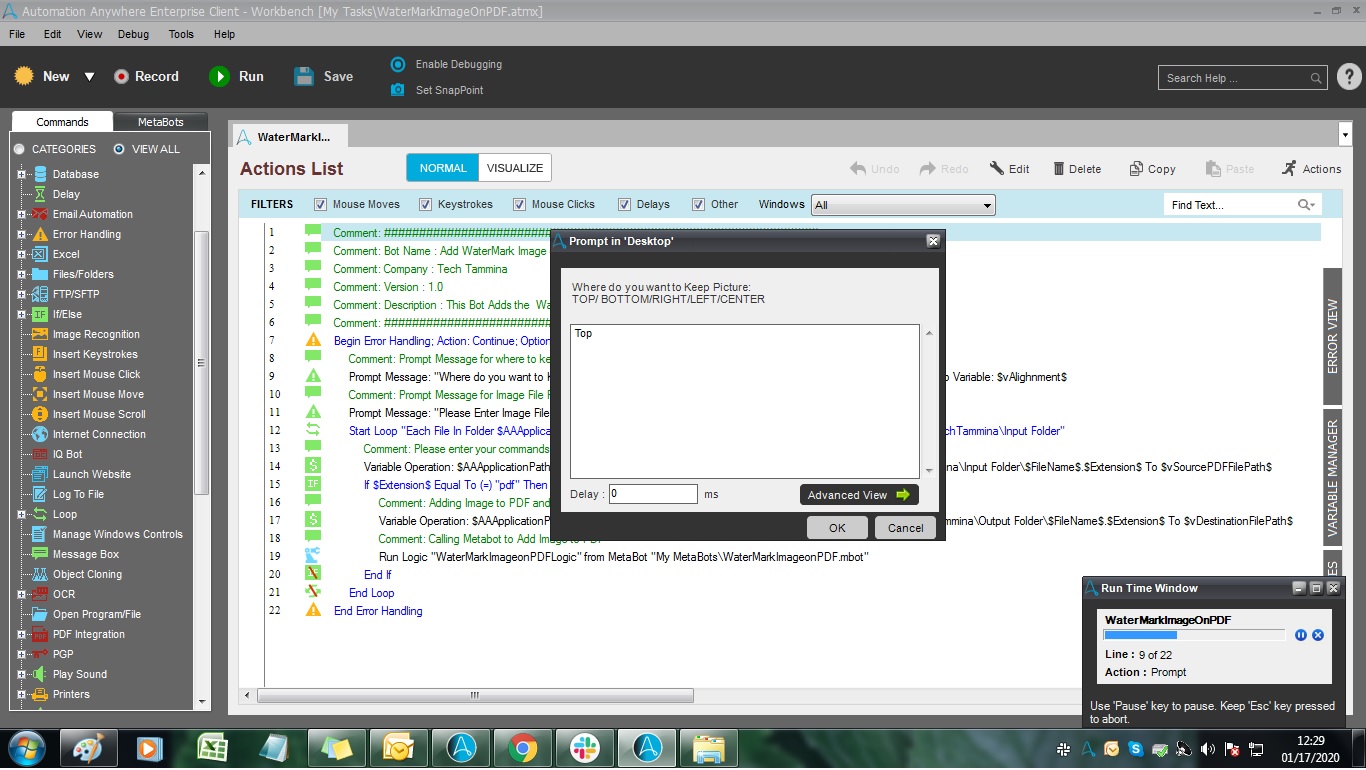Viewport: 1366px width, 770px height.
Task: Expand the Loop category
Action: [21, 514]
